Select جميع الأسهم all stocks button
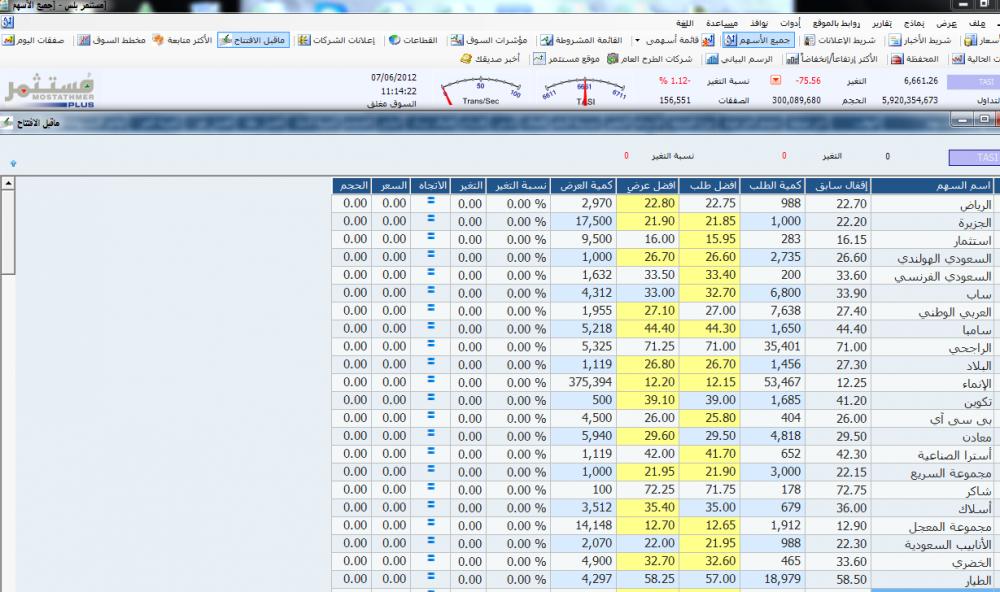Screen dimensions: 1000x592 coord(758,40)
